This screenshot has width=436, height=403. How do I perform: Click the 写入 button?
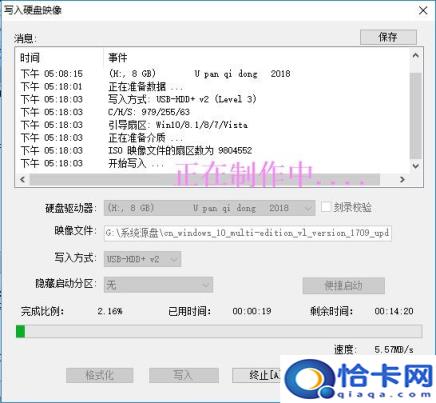[x=184, y=375]
